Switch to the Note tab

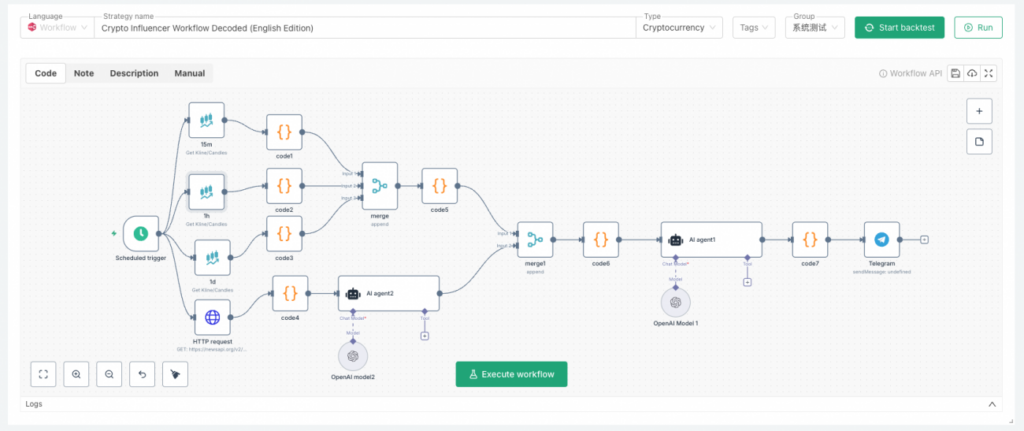(x=84, y=73)
